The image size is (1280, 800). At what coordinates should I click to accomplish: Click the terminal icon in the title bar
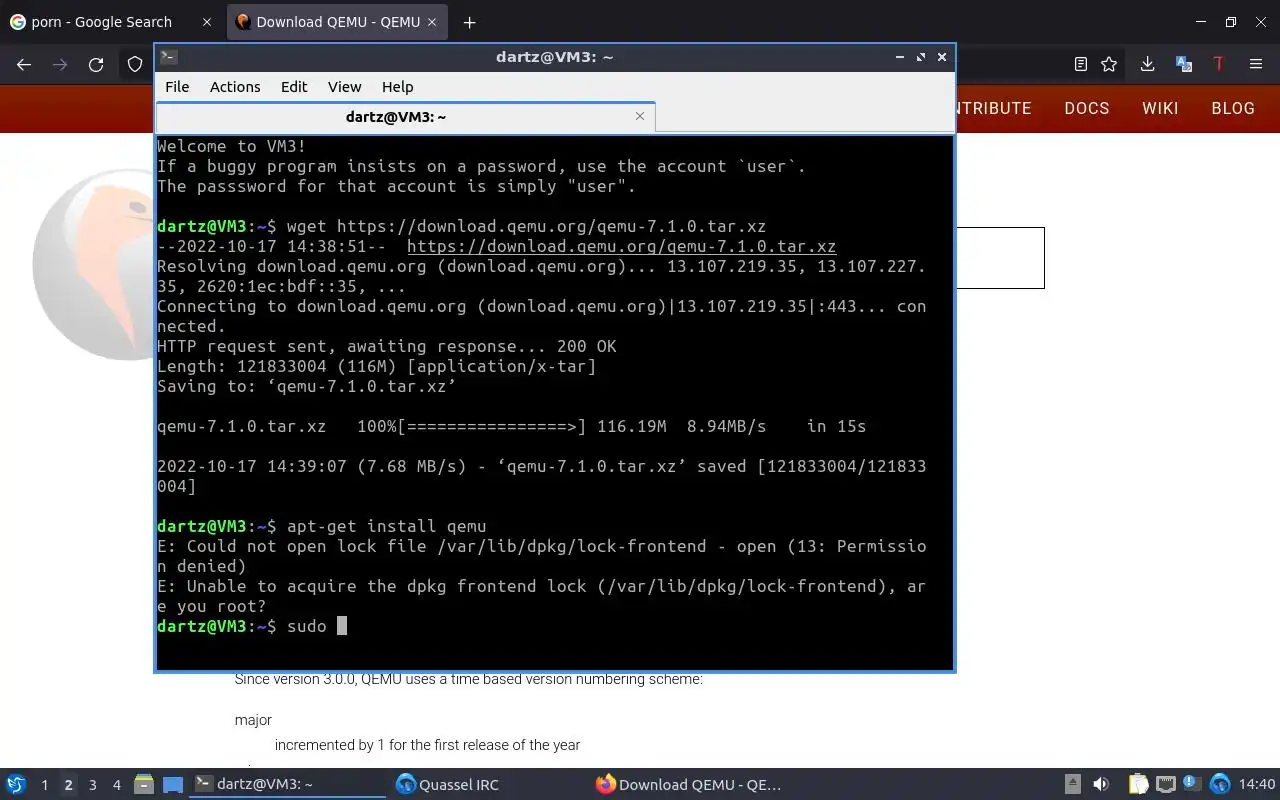(169, 57)
